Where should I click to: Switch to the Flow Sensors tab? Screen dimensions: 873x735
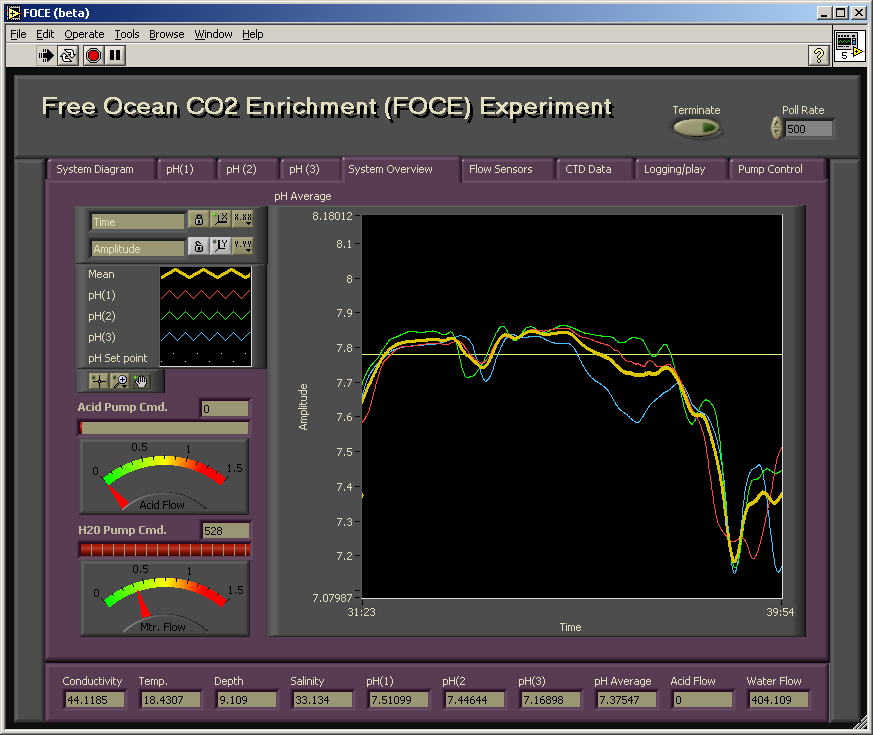click(507, 169)
